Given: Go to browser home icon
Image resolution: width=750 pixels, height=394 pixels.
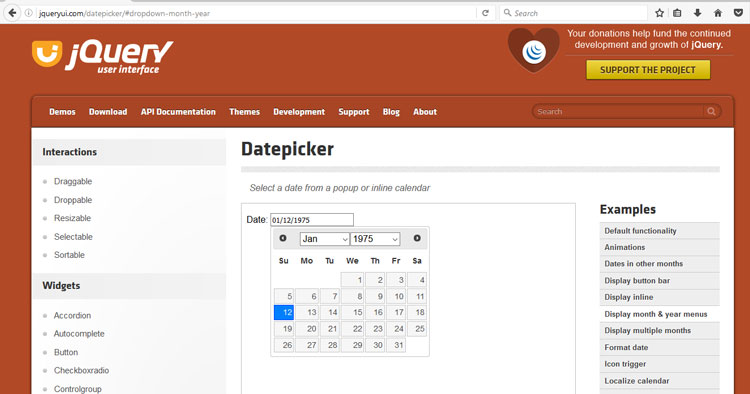Looking at the screenshot, I should click(717, 13).
